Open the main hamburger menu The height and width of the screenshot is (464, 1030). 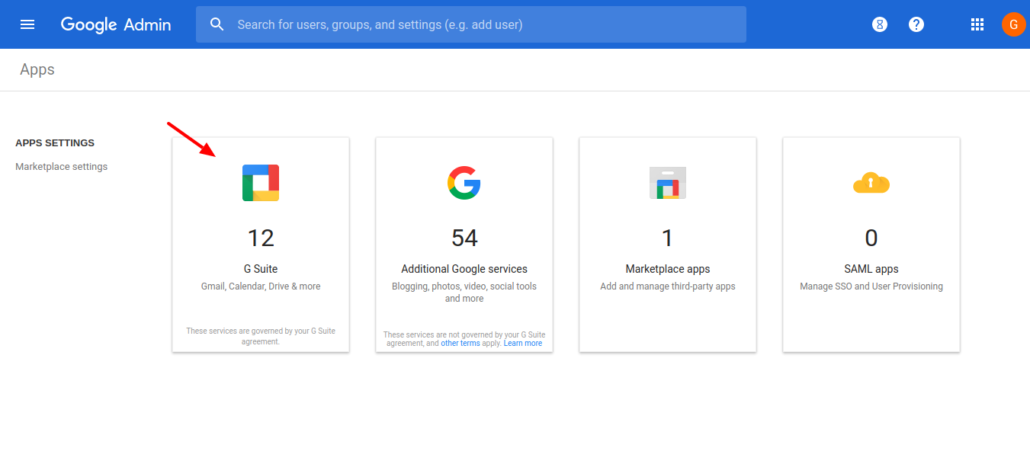pyautogui.click(x=28, y=24)
